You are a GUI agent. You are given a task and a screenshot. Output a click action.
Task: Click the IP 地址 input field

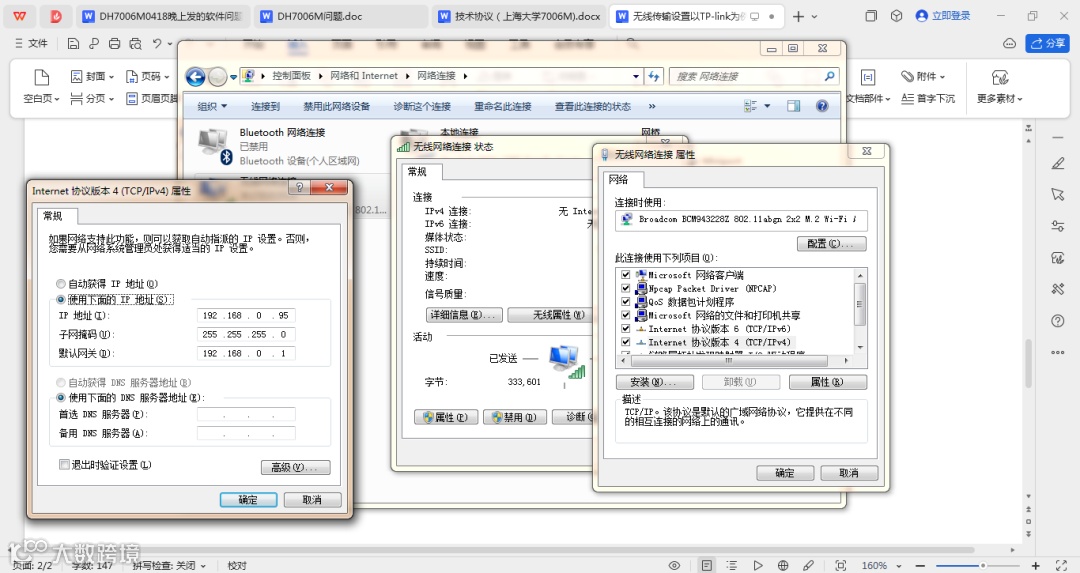click(x=246, y=315)
